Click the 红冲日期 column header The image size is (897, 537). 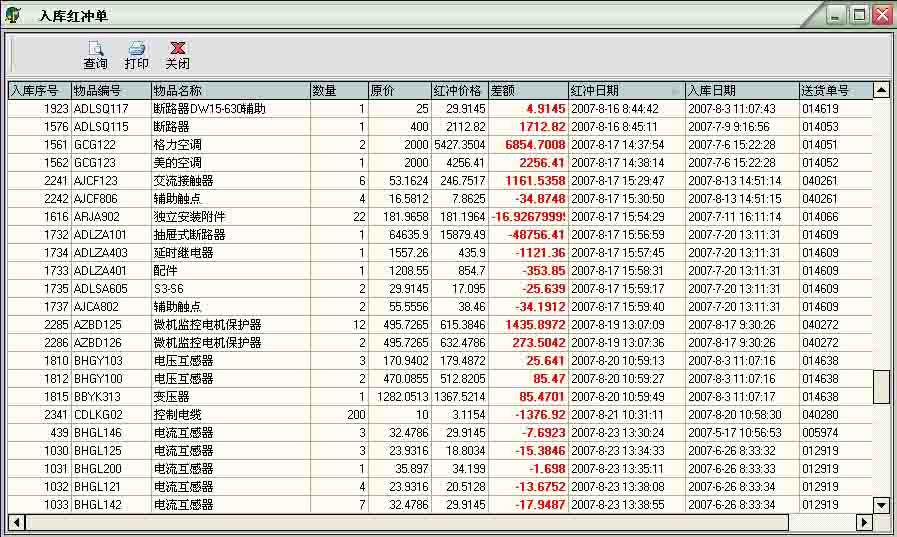(x=626, y=91)
